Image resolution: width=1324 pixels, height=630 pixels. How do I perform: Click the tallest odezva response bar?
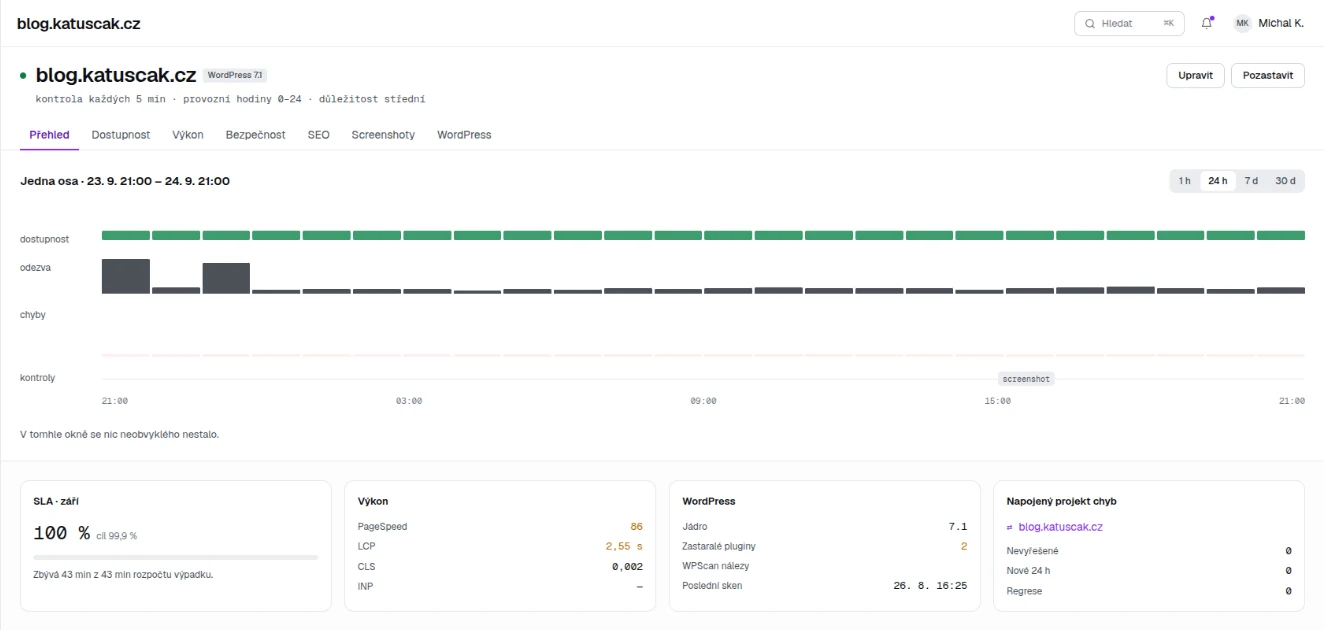(126, 276)
